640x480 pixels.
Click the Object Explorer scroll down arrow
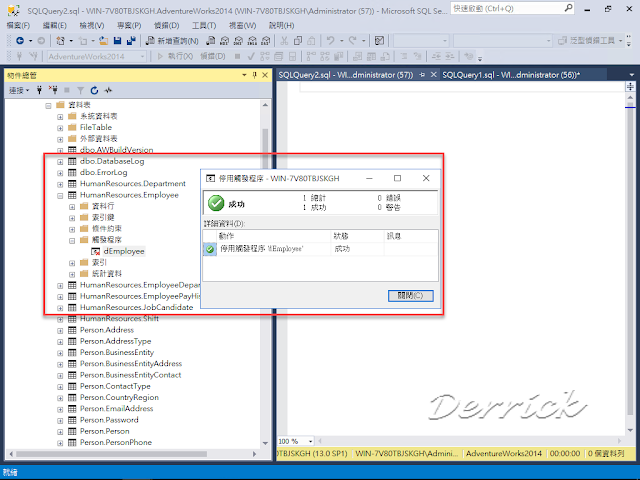(265, 443)
